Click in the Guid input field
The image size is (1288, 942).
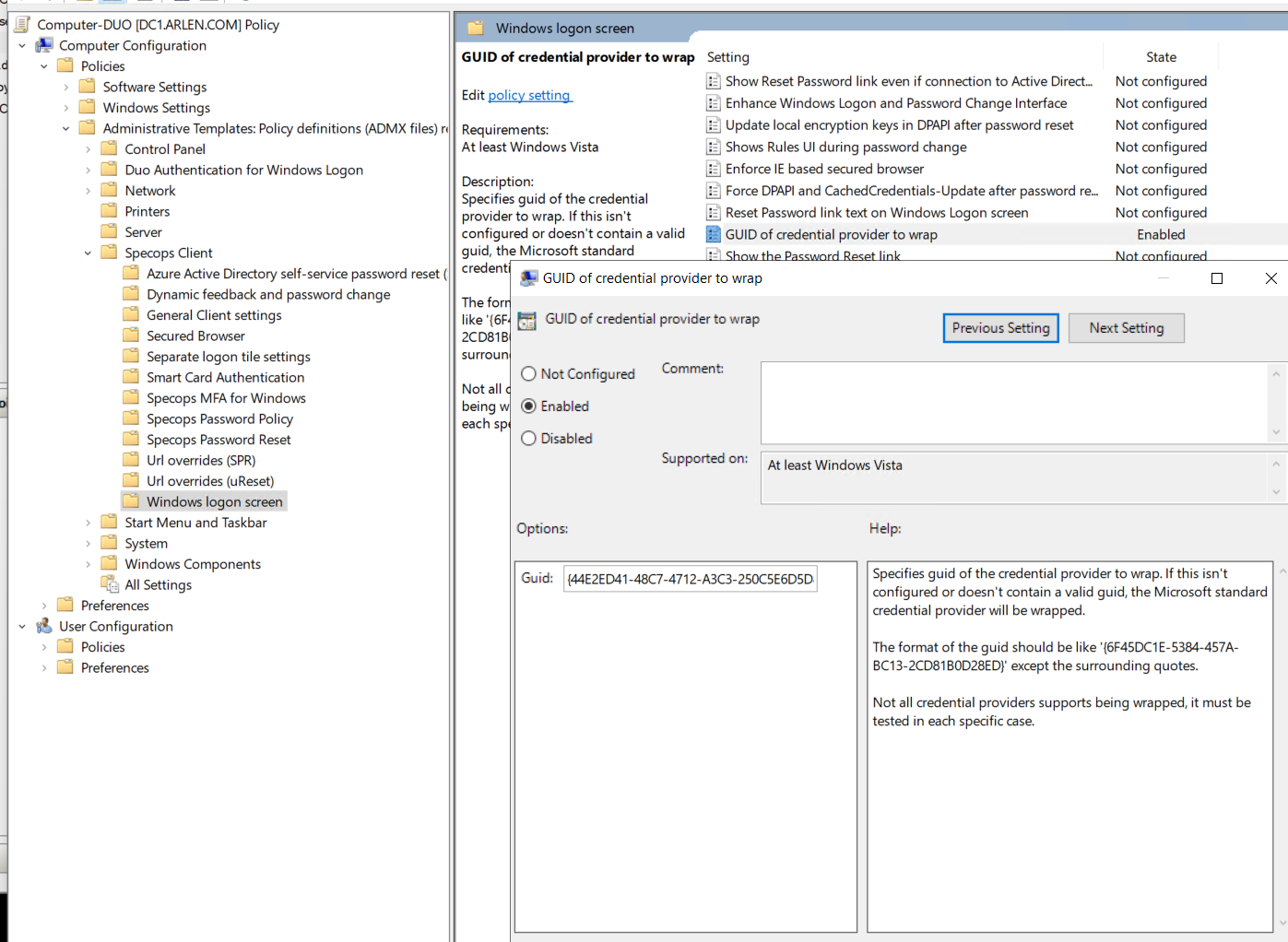click(690, 579)
